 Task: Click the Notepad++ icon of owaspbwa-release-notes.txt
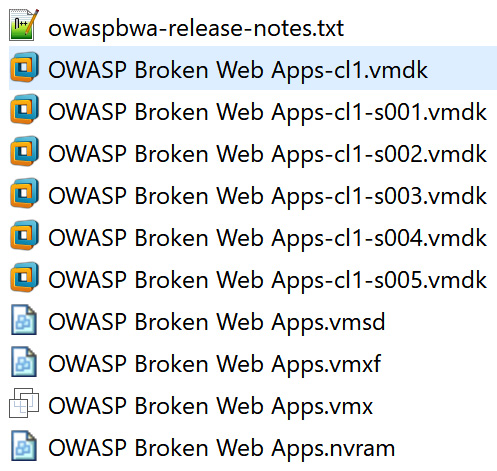pyautogui.click(x=24, y=25)
